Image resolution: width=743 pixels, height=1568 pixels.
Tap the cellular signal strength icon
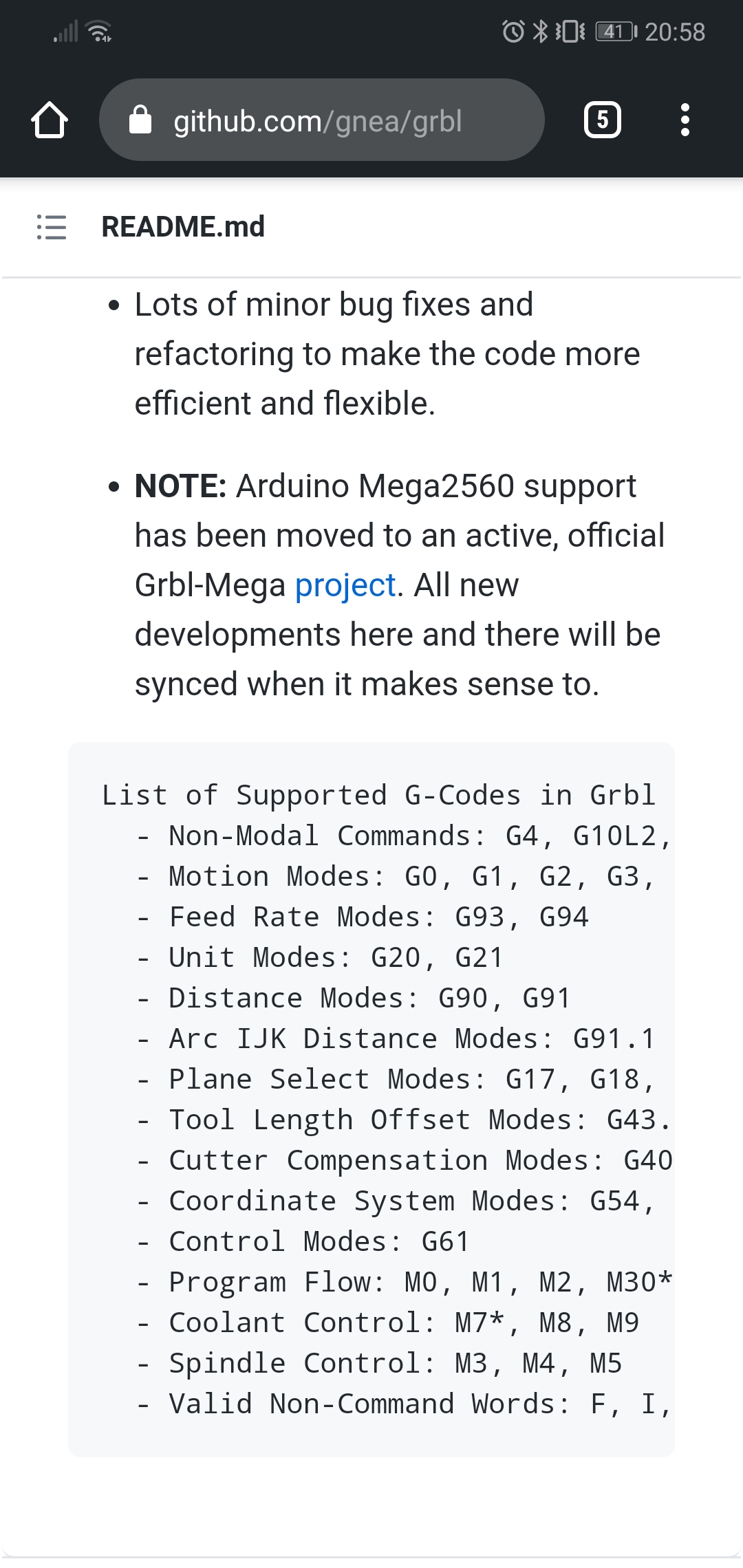click(66, 32)
